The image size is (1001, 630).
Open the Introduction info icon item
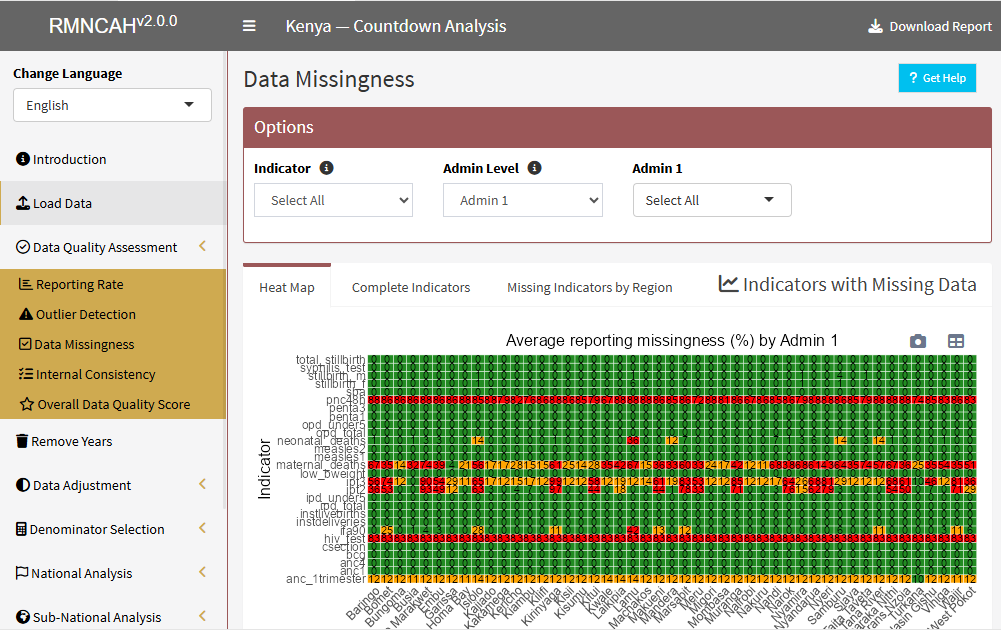coord(23,159)
